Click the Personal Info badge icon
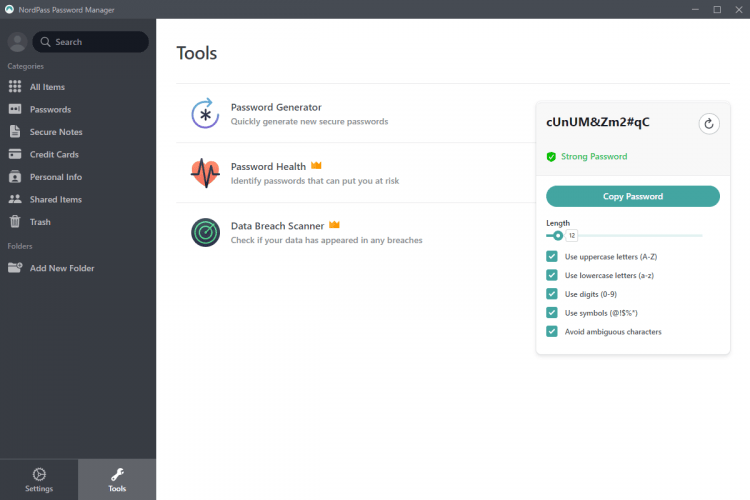The height and width of the screenshot is (500, 750). click(15, 177)
